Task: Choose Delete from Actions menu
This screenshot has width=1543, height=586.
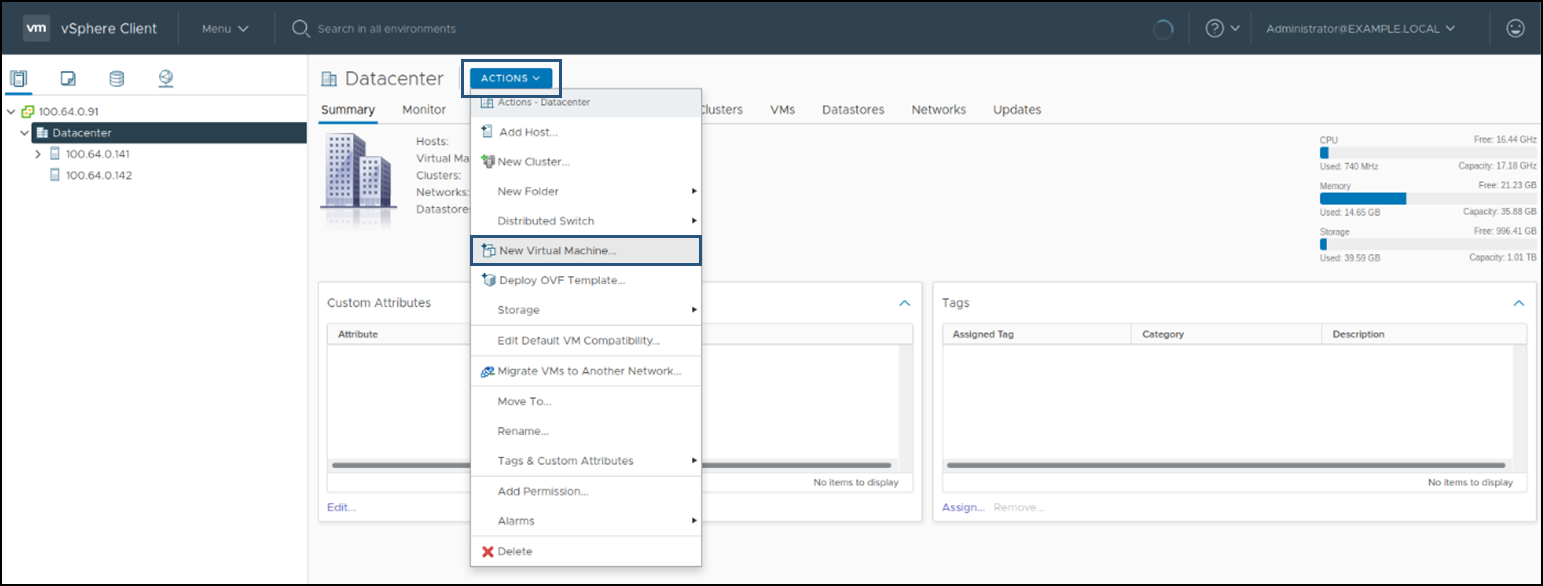Action: tap(586, 552)
